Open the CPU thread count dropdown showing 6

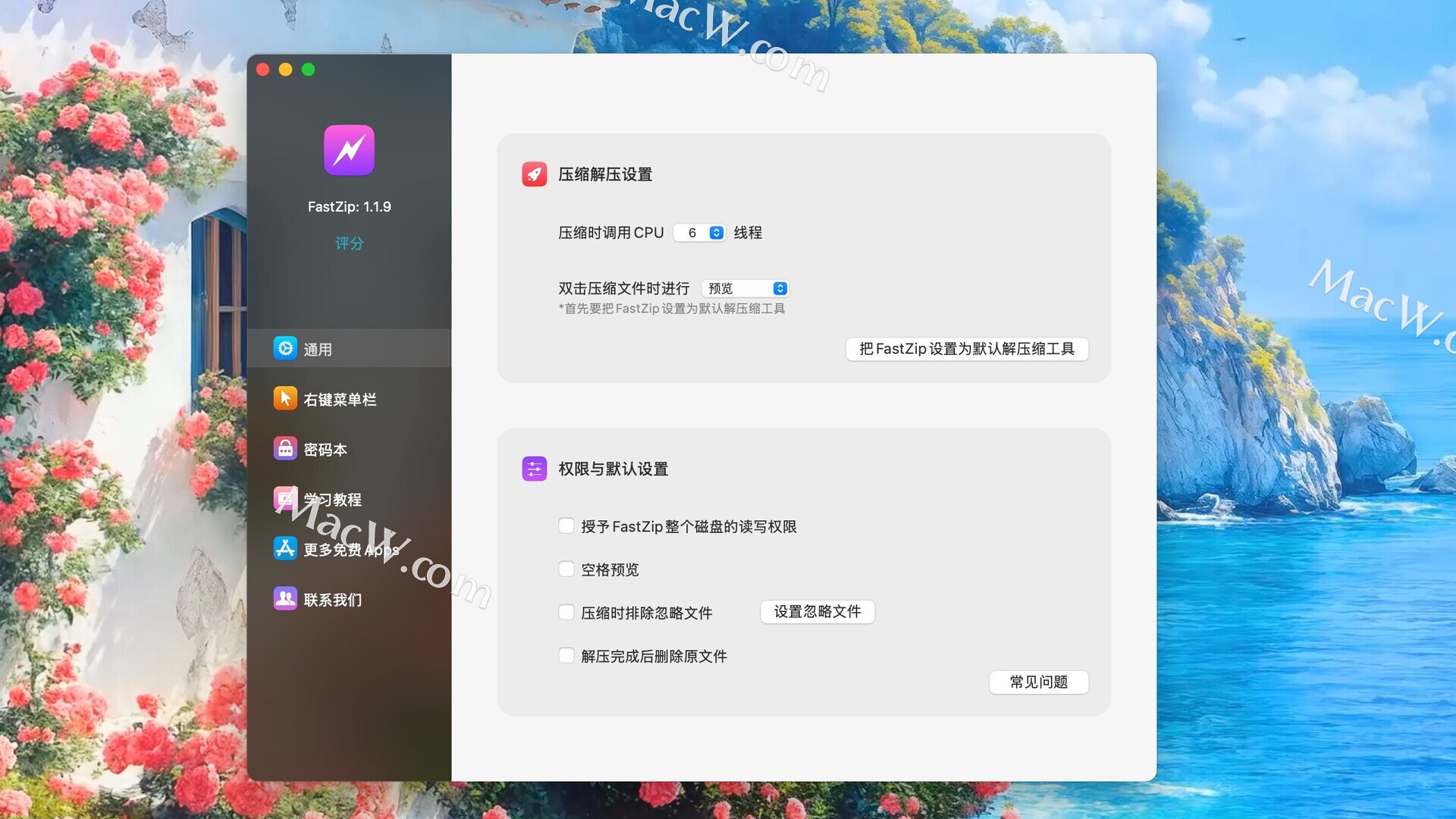(x=699, y=233)
